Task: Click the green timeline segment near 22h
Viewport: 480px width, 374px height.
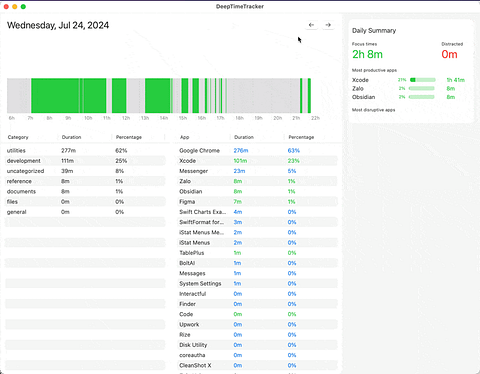Action: click(x=309, y=96)
